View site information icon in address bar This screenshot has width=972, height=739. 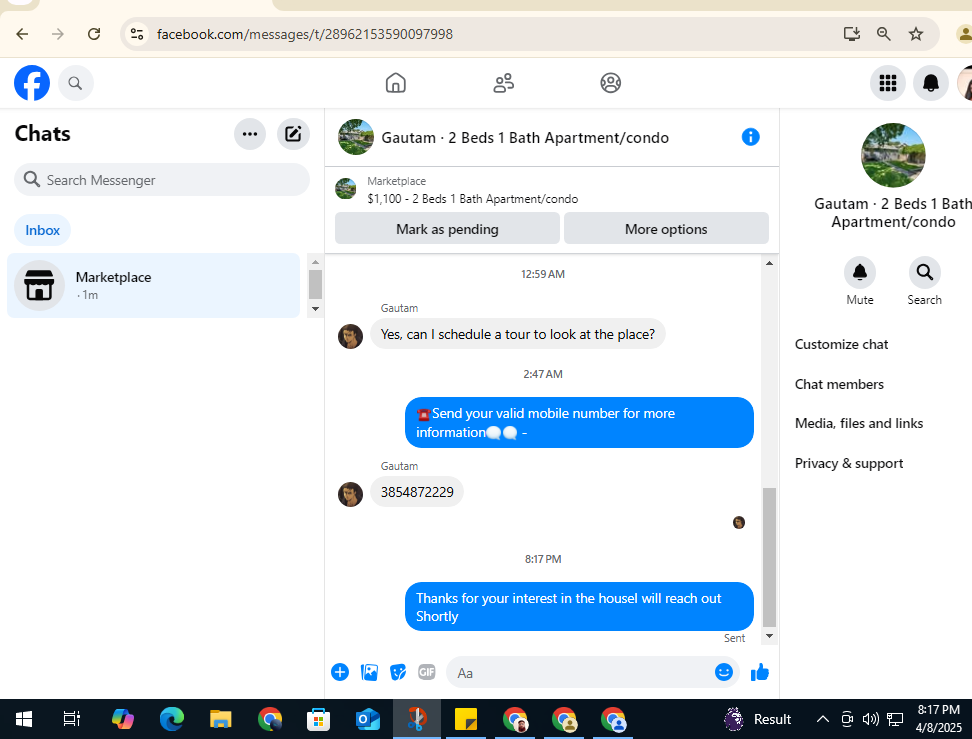(x=137, y=33)
